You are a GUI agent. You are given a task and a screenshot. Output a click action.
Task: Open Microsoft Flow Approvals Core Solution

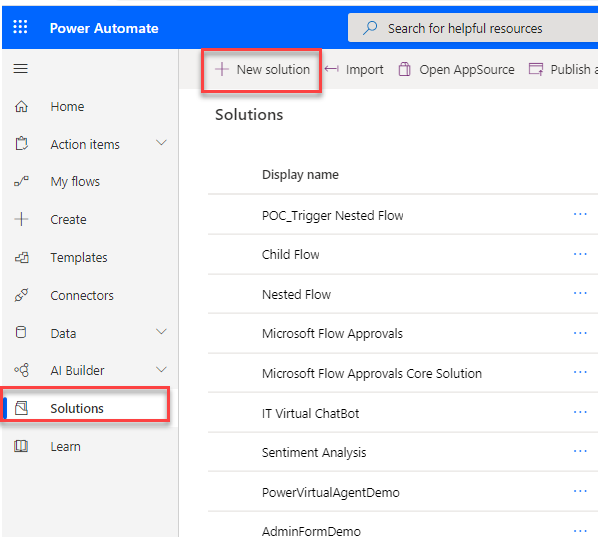(x=372, y=373)
